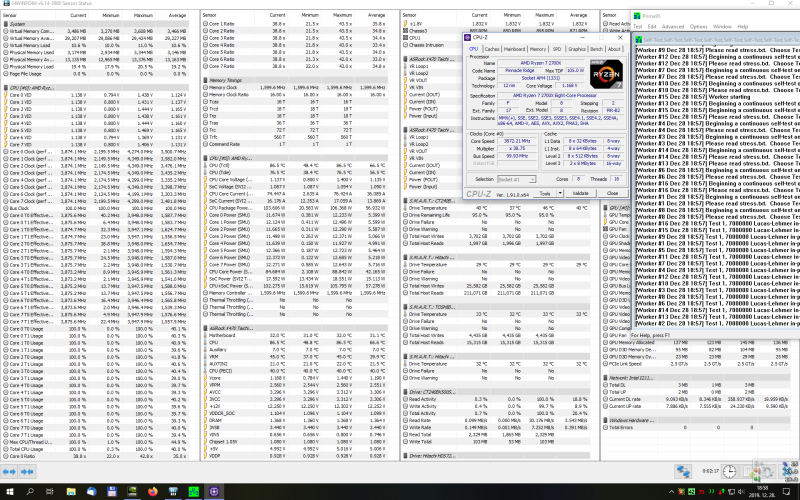Select the CPU Package Power row
Viewport: 800px width, 500px height.
click(294, 208)
